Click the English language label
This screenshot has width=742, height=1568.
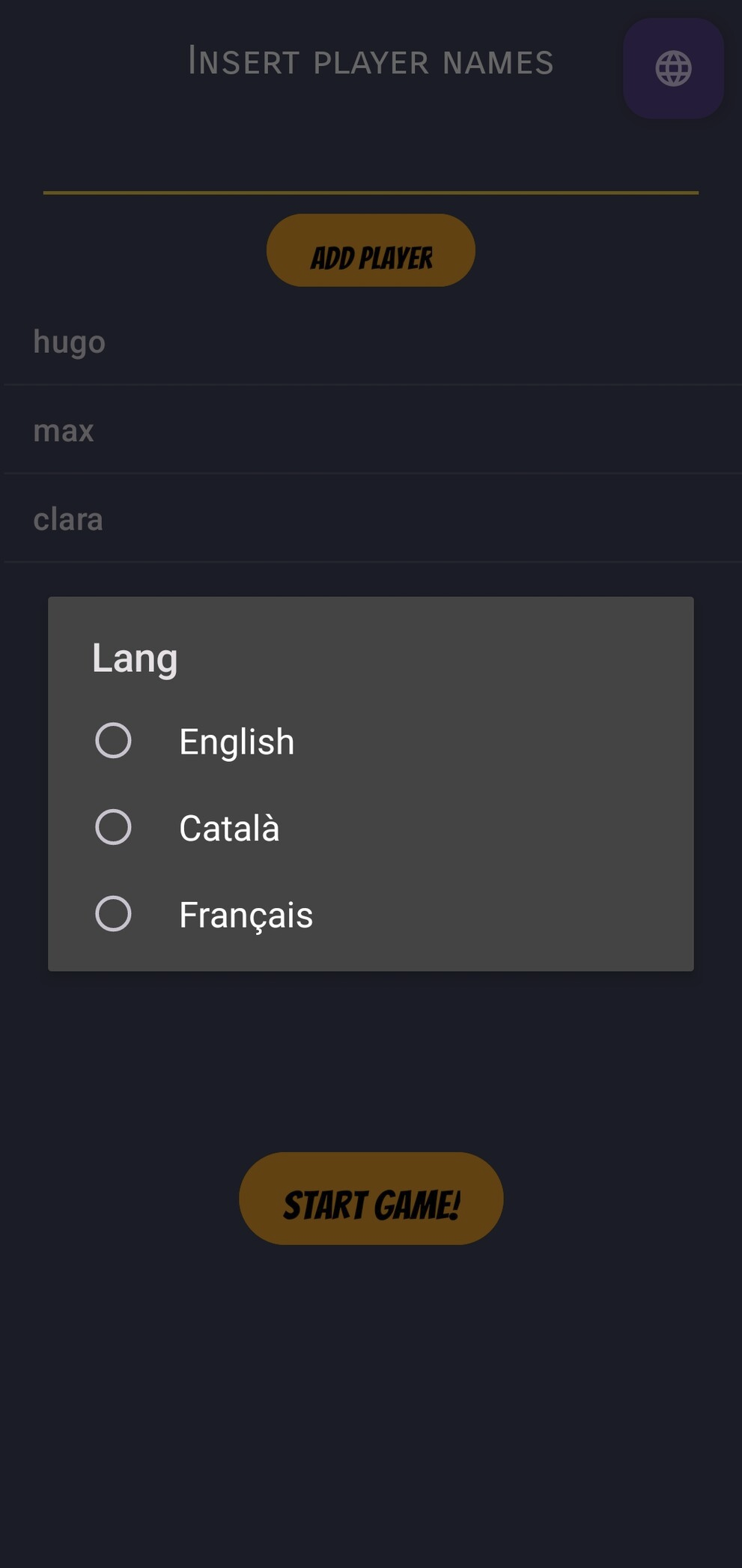pos(237,742)
